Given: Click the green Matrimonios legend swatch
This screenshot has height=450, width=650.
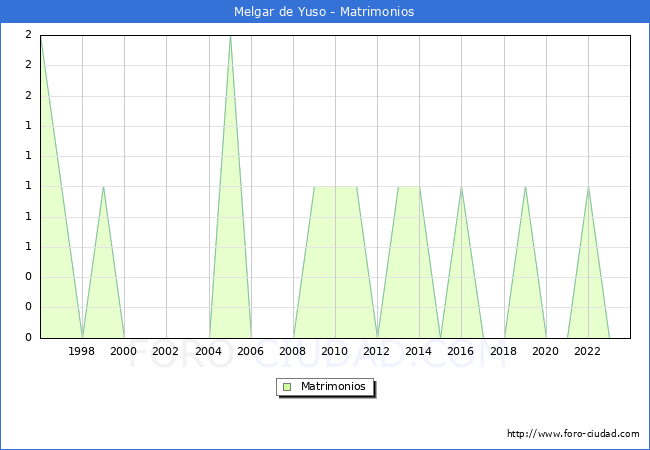Looking at the screenshot, I should 287,387.
